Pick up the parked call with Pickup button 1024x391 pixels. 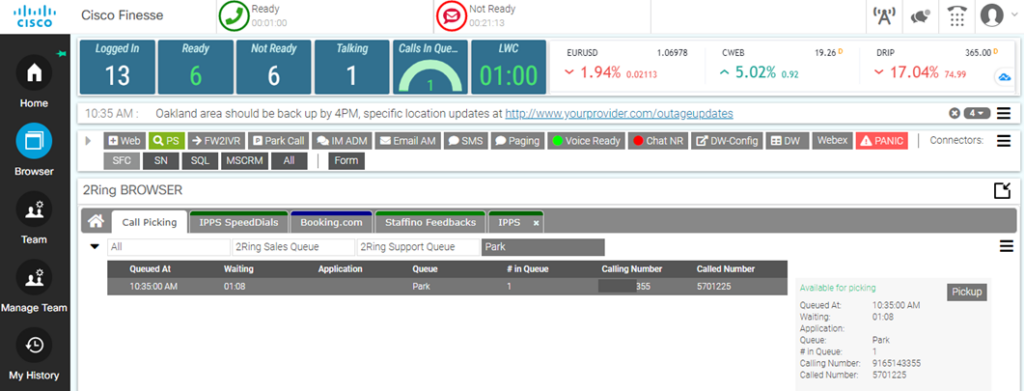click(x=967, y=292)
